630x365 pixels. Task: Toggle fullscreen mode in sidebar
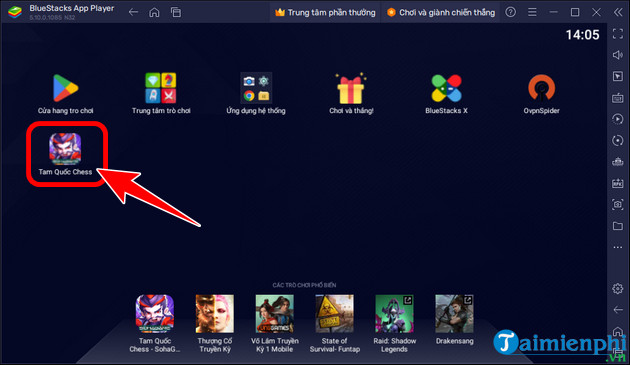tap(618, 34)
